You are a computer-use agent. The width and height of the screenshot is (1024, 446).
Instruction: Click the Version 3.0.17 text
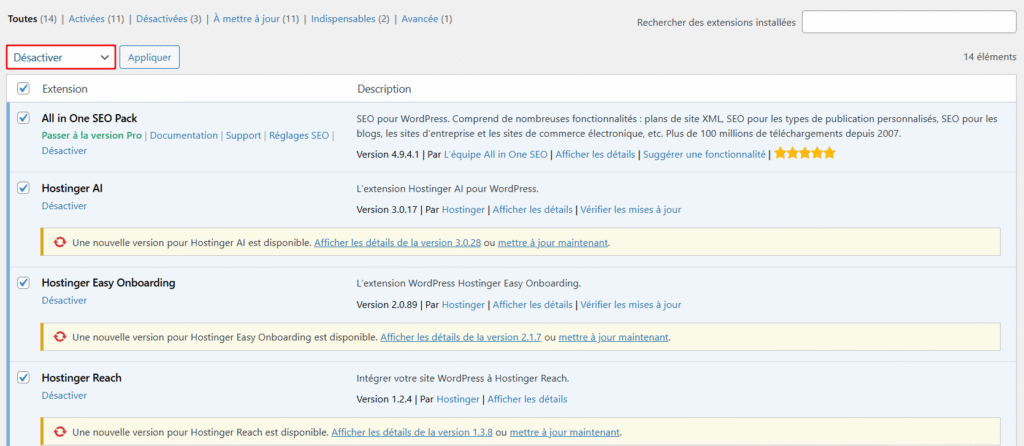click(387, 210)
